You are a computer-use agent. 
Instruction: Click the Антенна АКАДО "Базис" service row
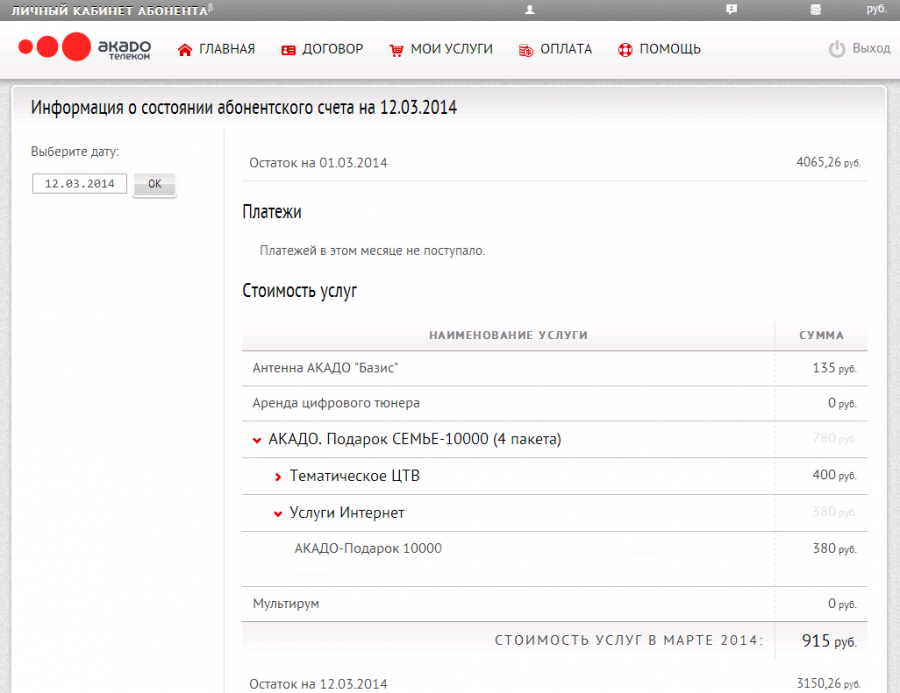(x=326, y=368)
